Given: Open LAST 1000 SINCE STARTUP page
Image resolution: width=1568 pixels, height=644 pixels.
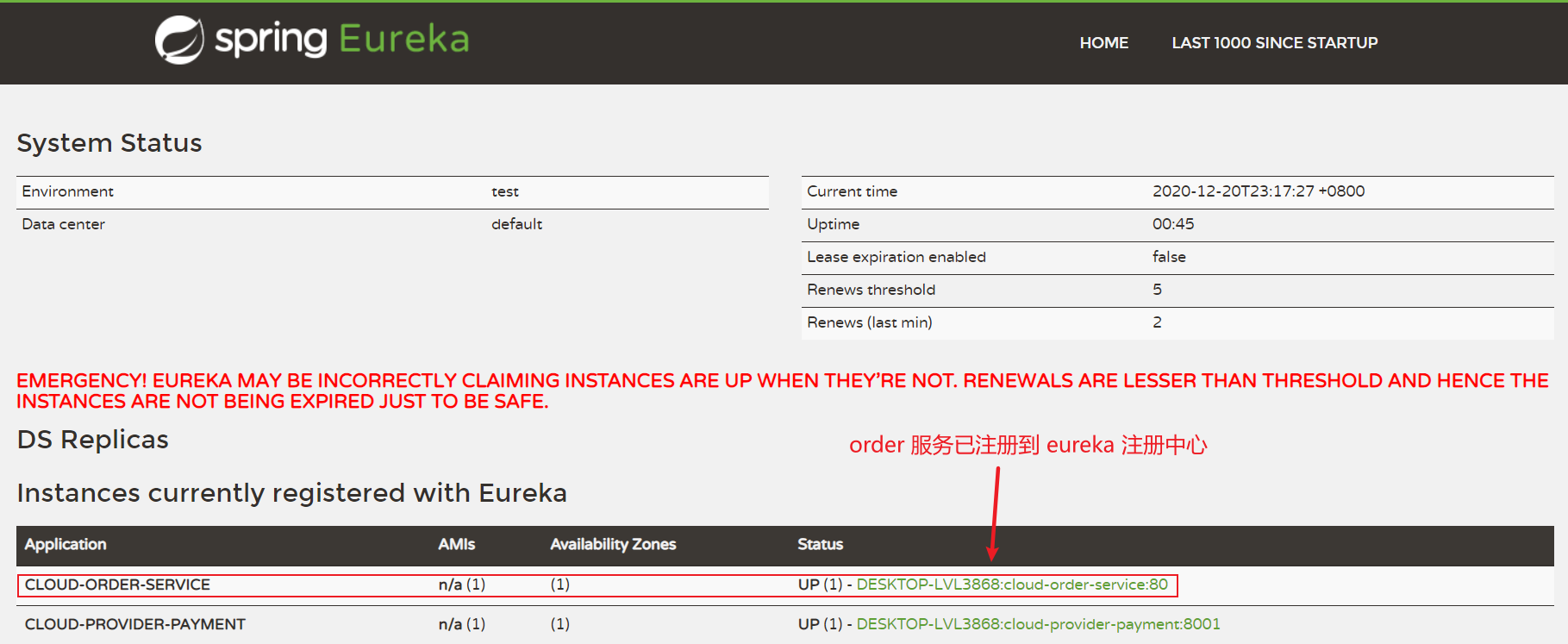Looking at the screenshot, I should (x=1274, y=43).
